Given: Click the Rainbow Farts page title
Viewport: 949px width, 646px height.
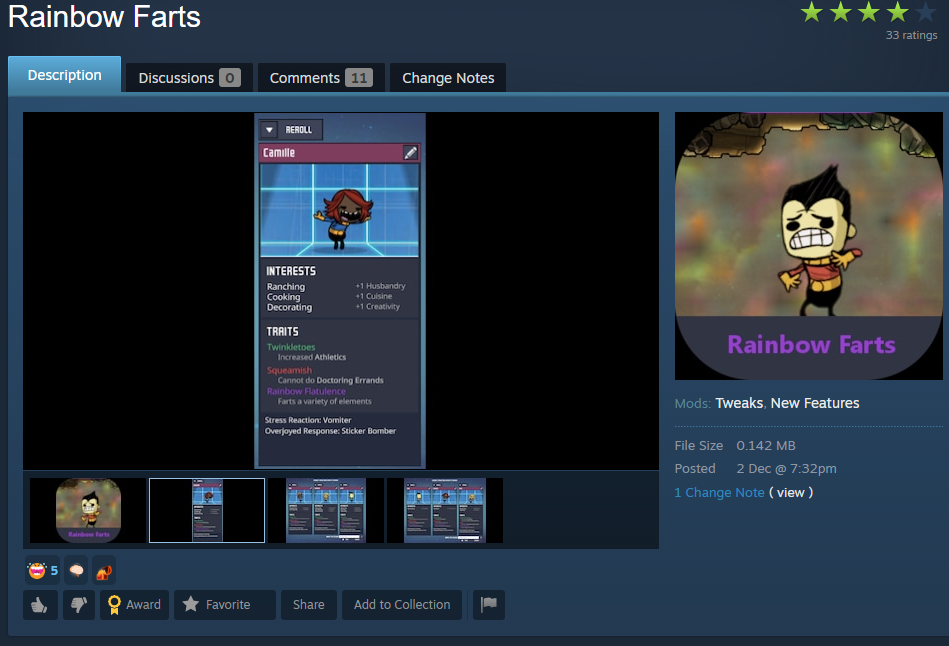Looking at the screenshot, I should pyautogui.click(x=104, y=16).
